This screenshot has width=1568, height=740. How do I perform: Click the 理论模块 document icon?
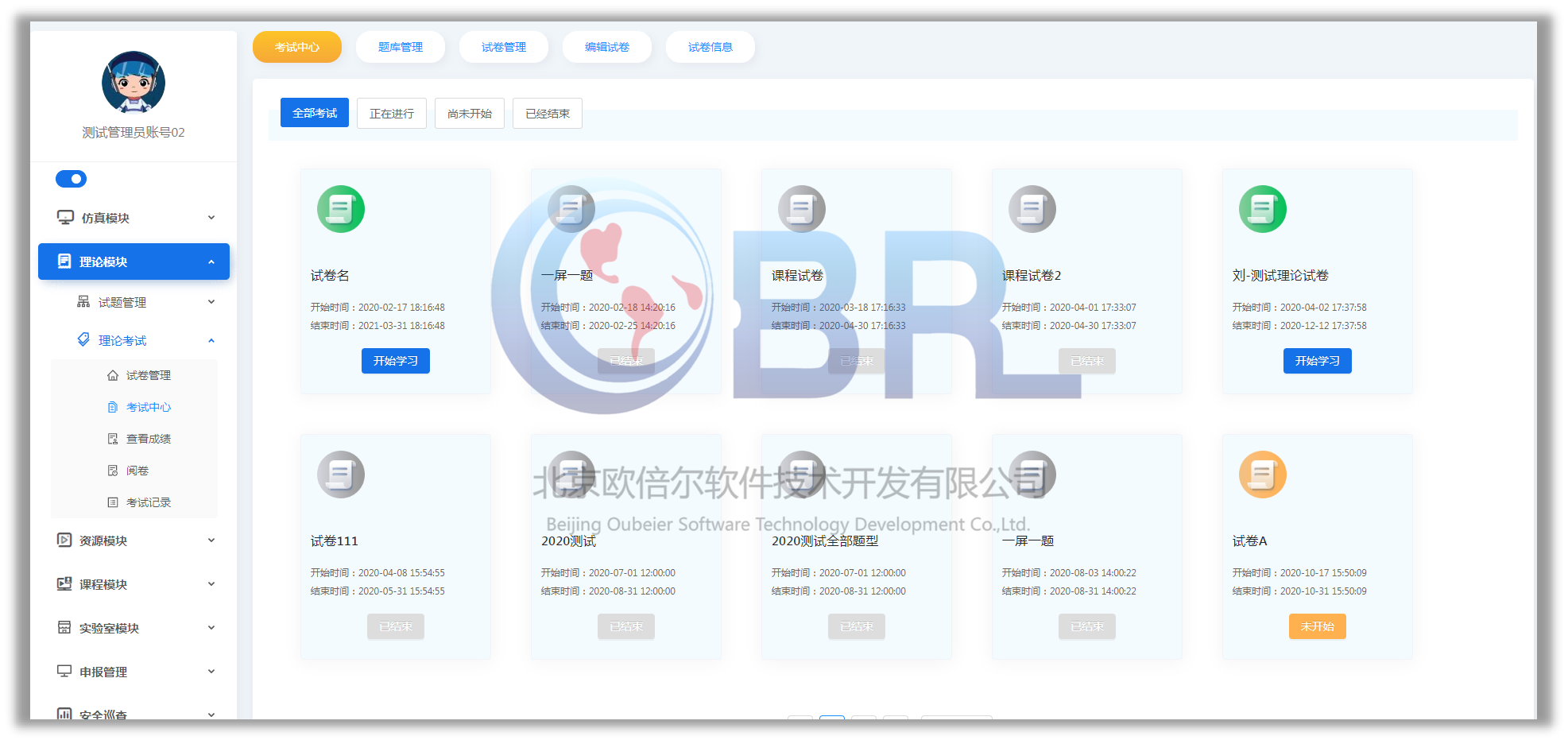point(64,261)
